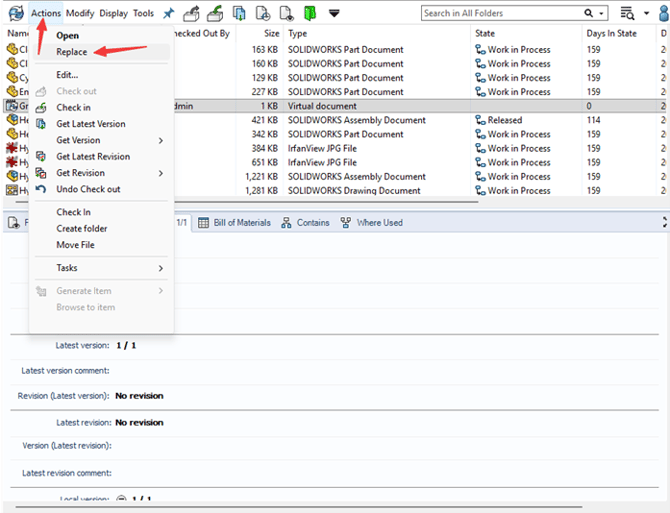The image size is (670, 513).
Task: Click the blue user profile icon
Action: pyautogui.click(x=664, y=13)
